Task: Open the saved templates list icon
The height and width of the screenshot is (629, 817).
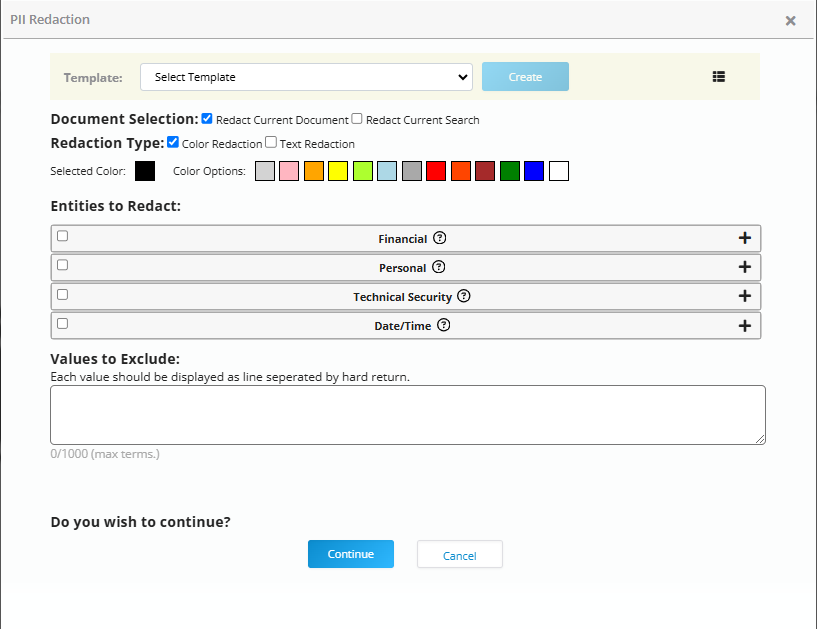Action: 718,76
